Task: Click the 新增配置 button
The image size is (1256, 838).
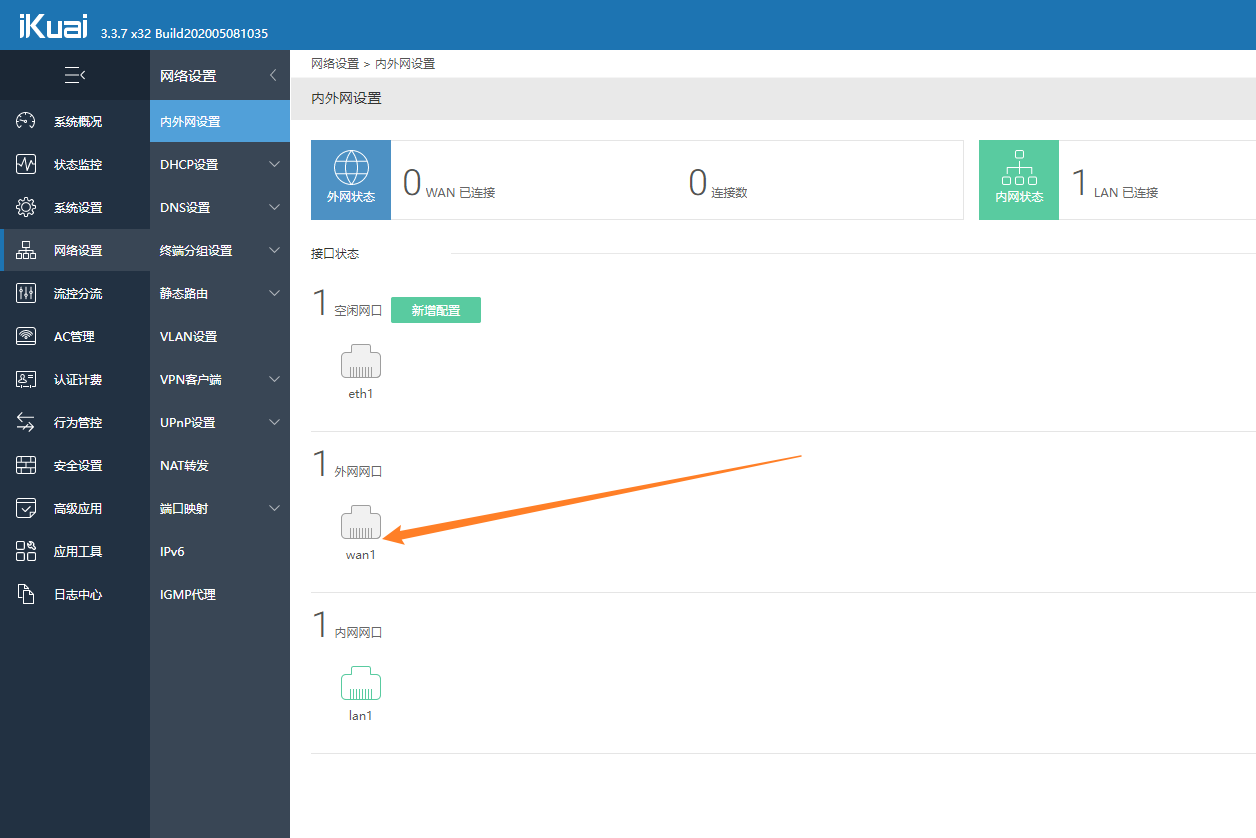Action: click(x=435, y=311)
